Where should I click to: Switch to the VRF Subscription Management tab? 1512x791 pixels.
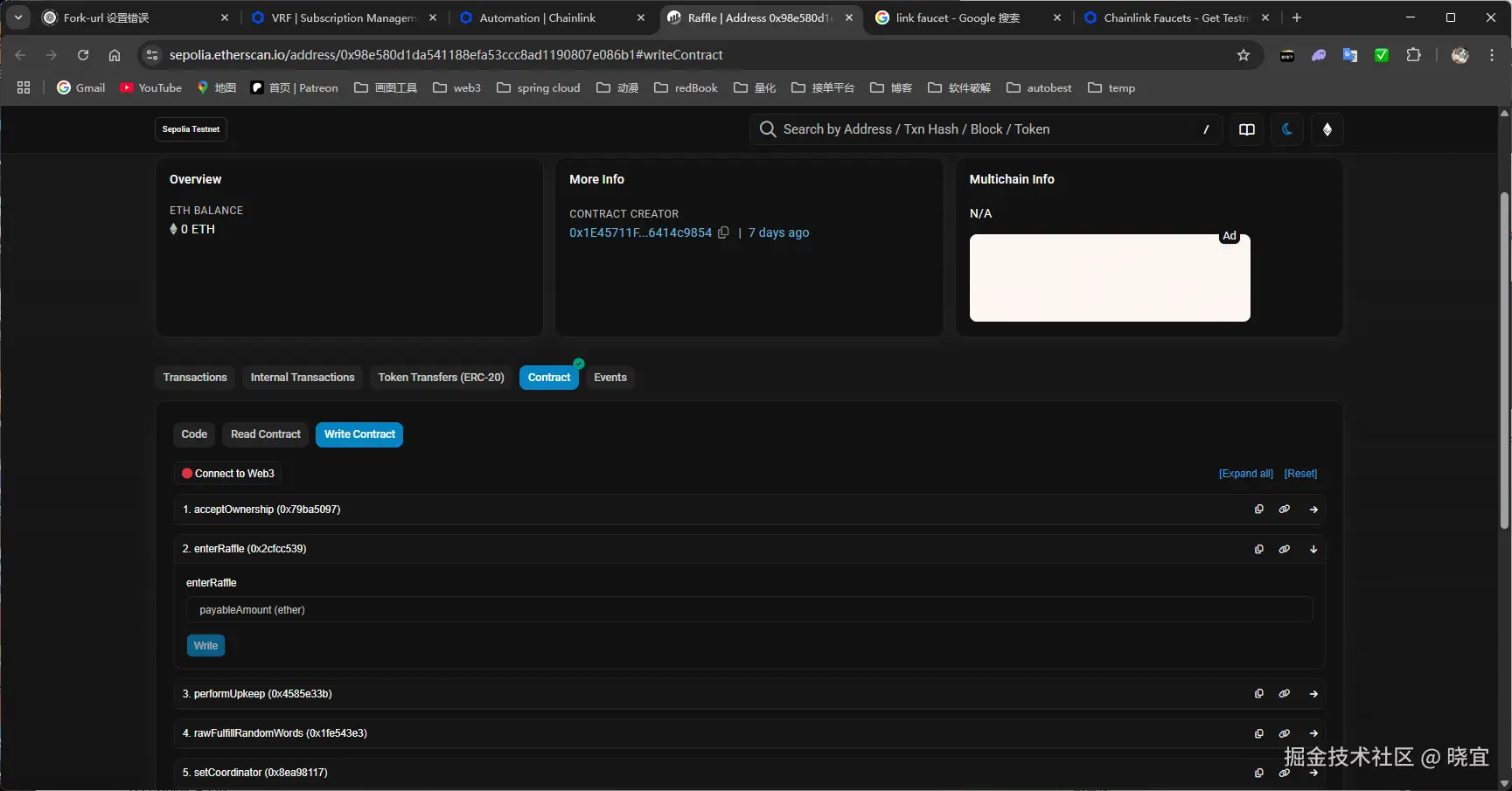pos(345,17)
